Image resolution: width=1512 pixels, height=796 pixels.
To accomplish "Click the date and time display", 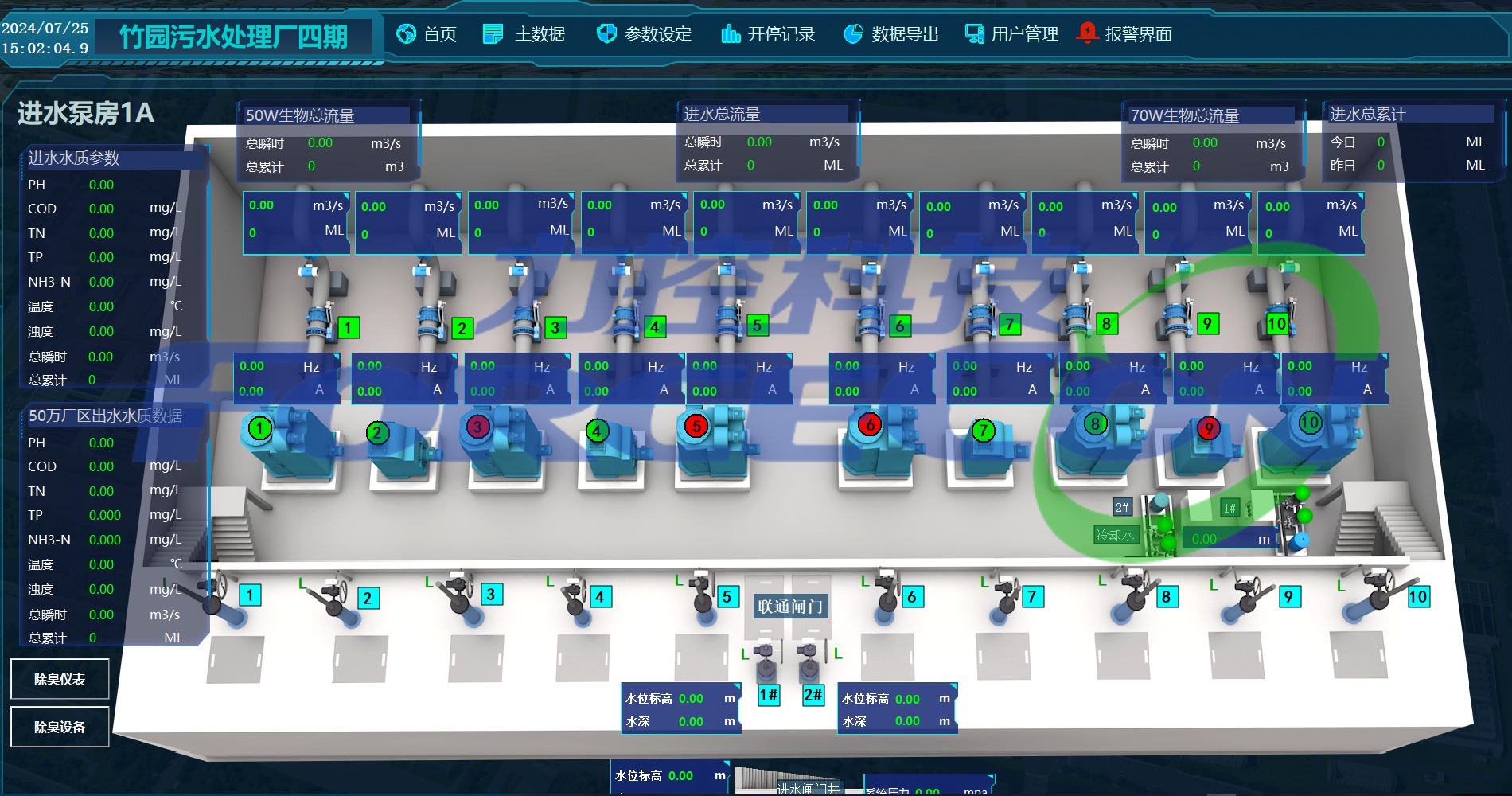I will coord(45,38).
